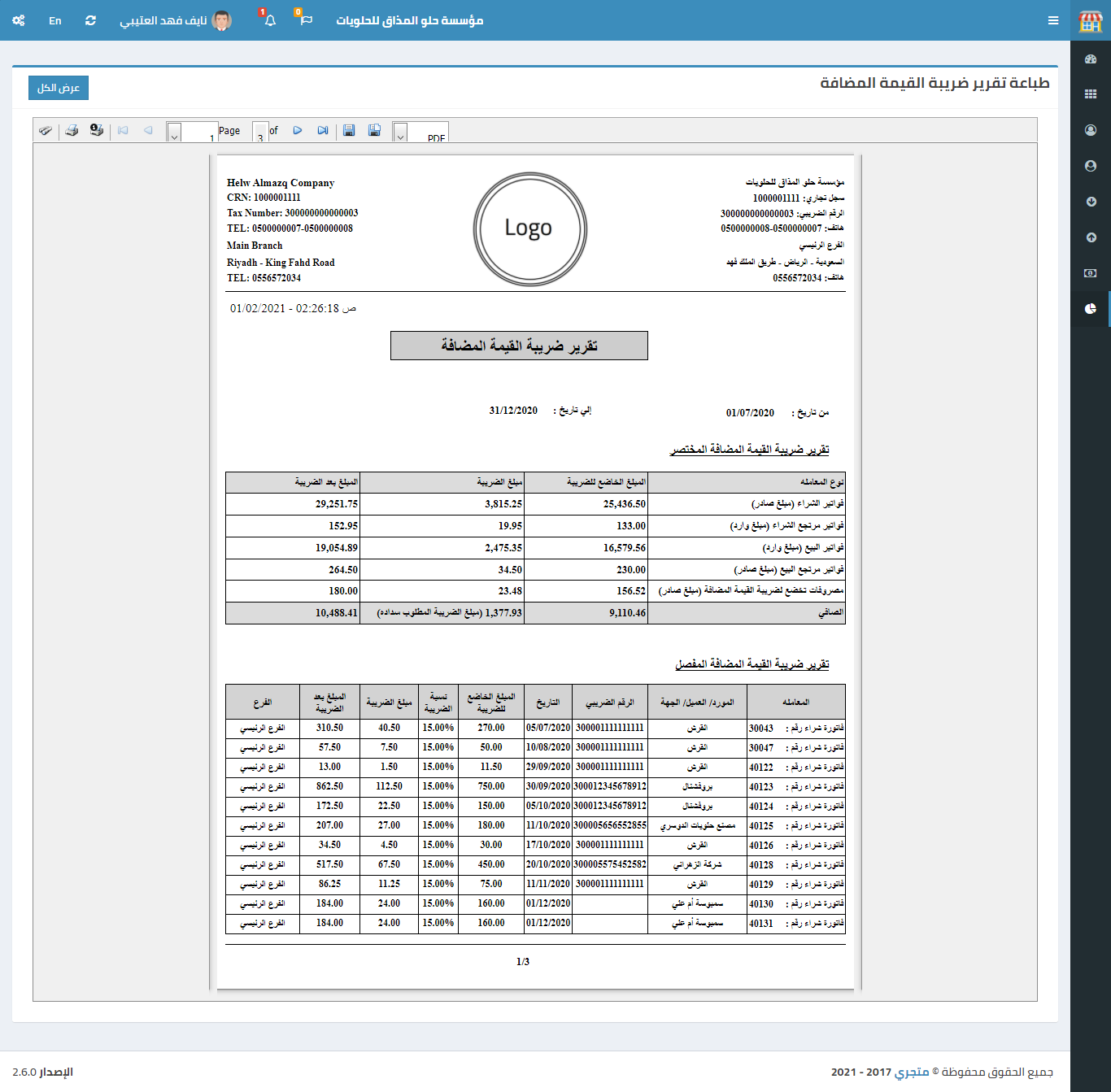
Task: Click the net total 10,488.41
Action: [x=337, y=613]
